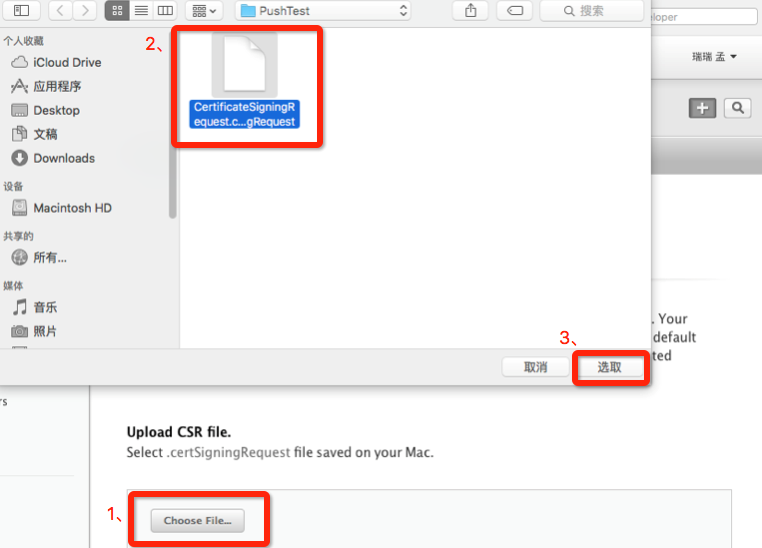
Task: Click the share icon in toolbar
Action: point(470,10)
